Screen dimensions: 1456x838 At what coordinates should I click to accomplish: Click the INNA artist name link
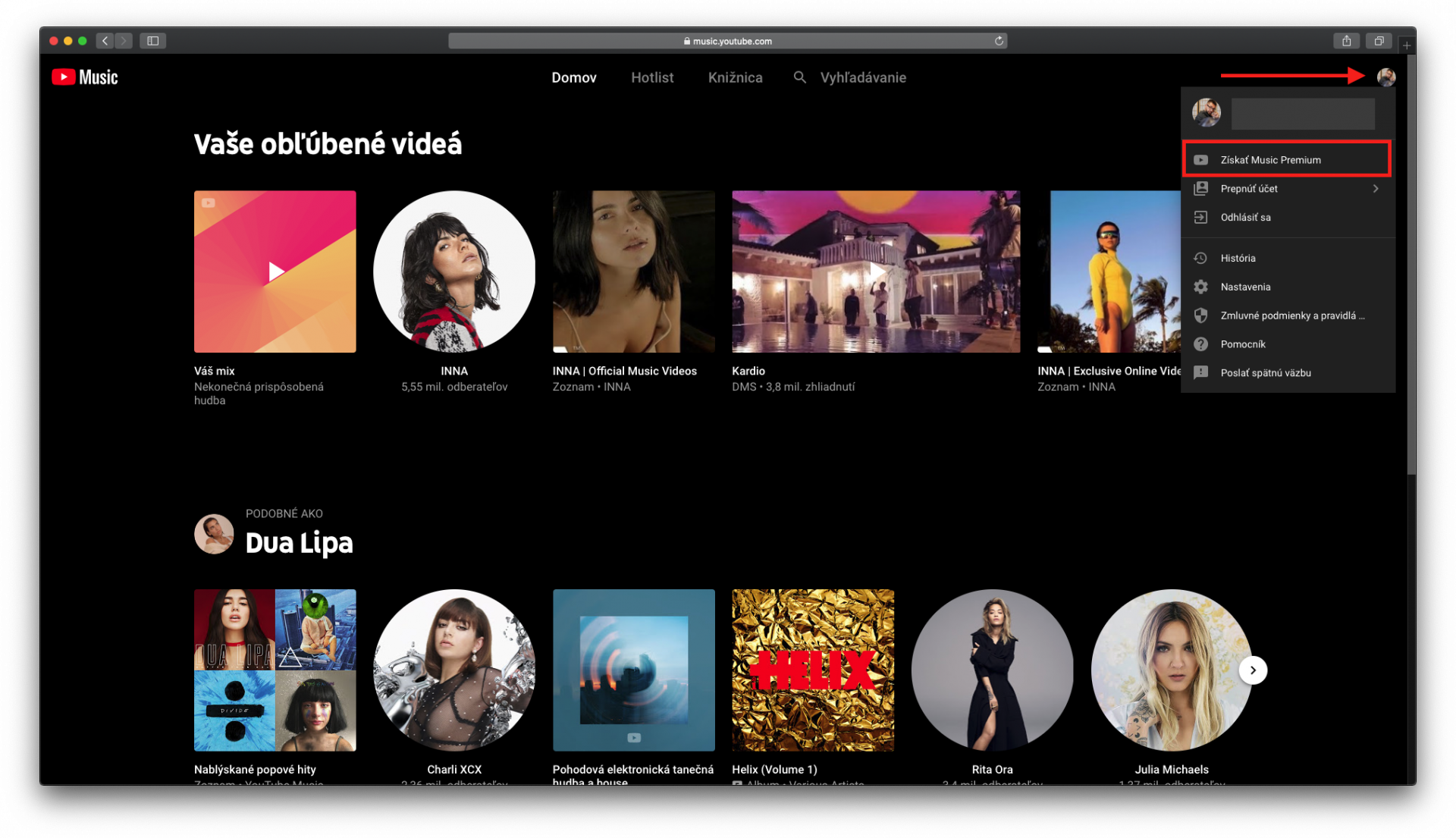(x=454, y=371)
